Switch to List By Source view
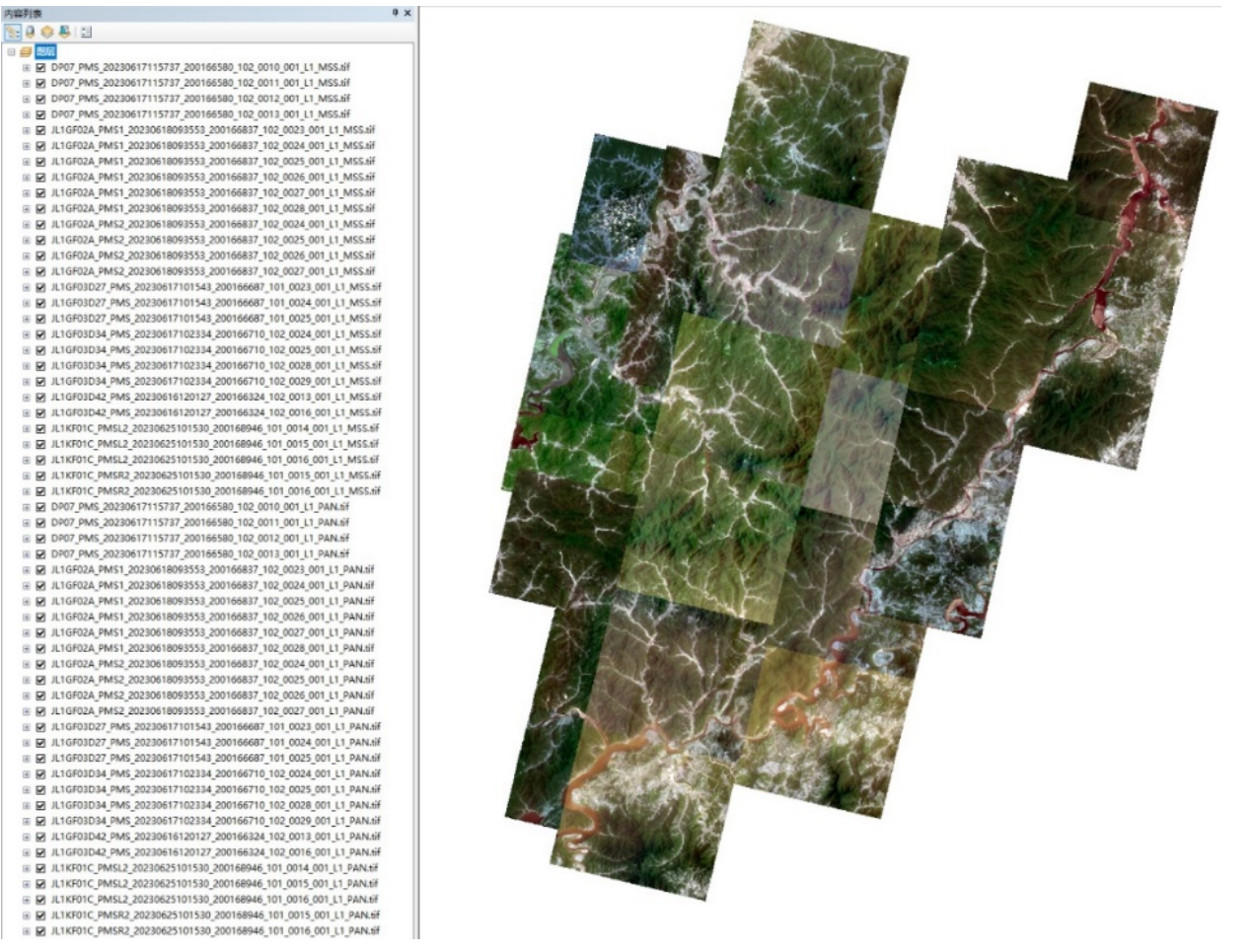This screenshot has height=952, width=1252. (30, 33)
